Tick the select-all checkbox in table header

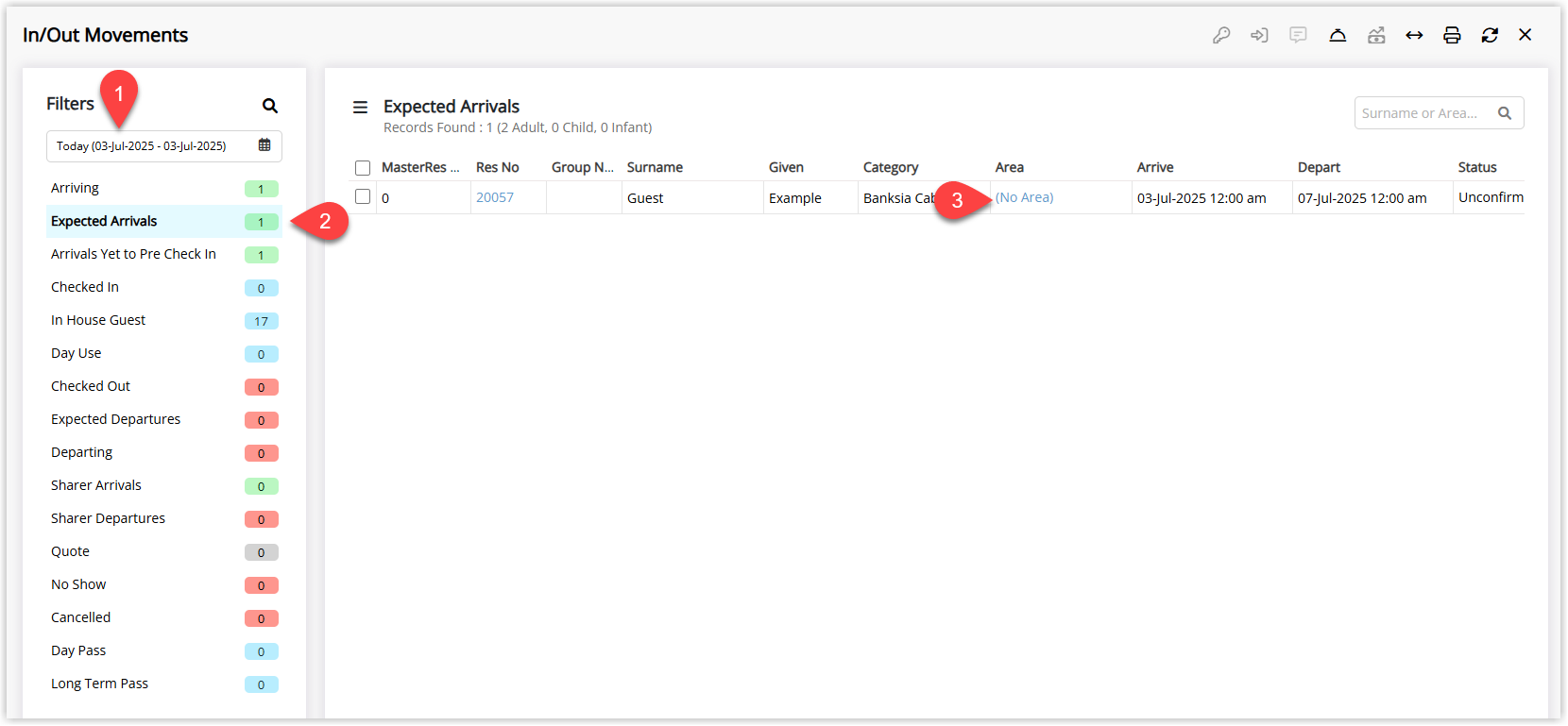[x=363, y=168]
